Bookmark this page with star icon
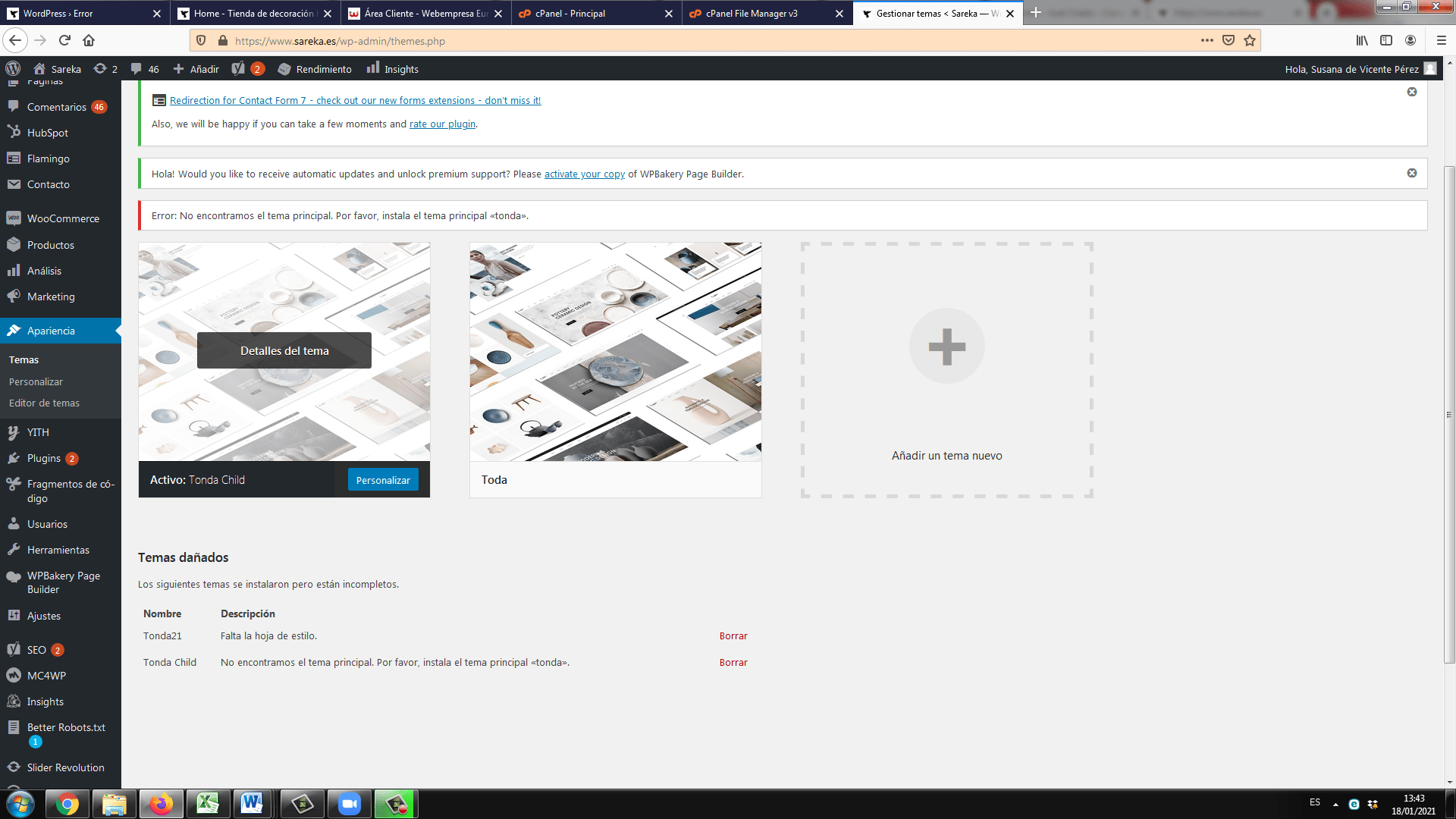 pos(1250,41)
